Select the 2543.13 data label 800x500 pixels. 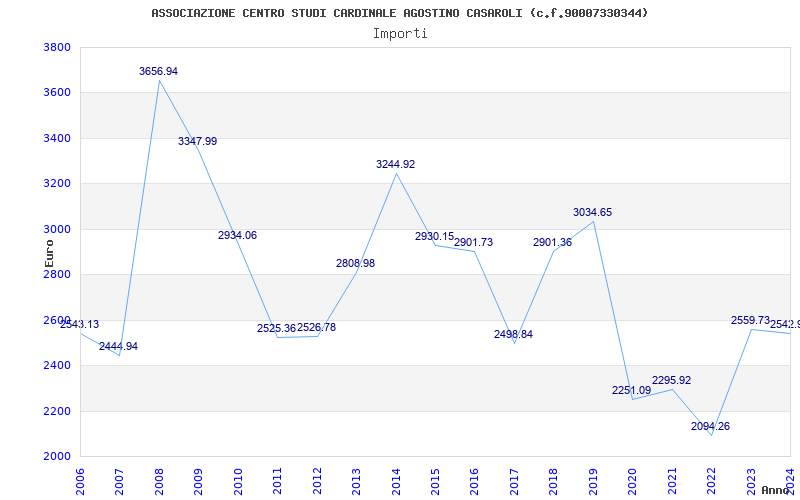point(79,324)
